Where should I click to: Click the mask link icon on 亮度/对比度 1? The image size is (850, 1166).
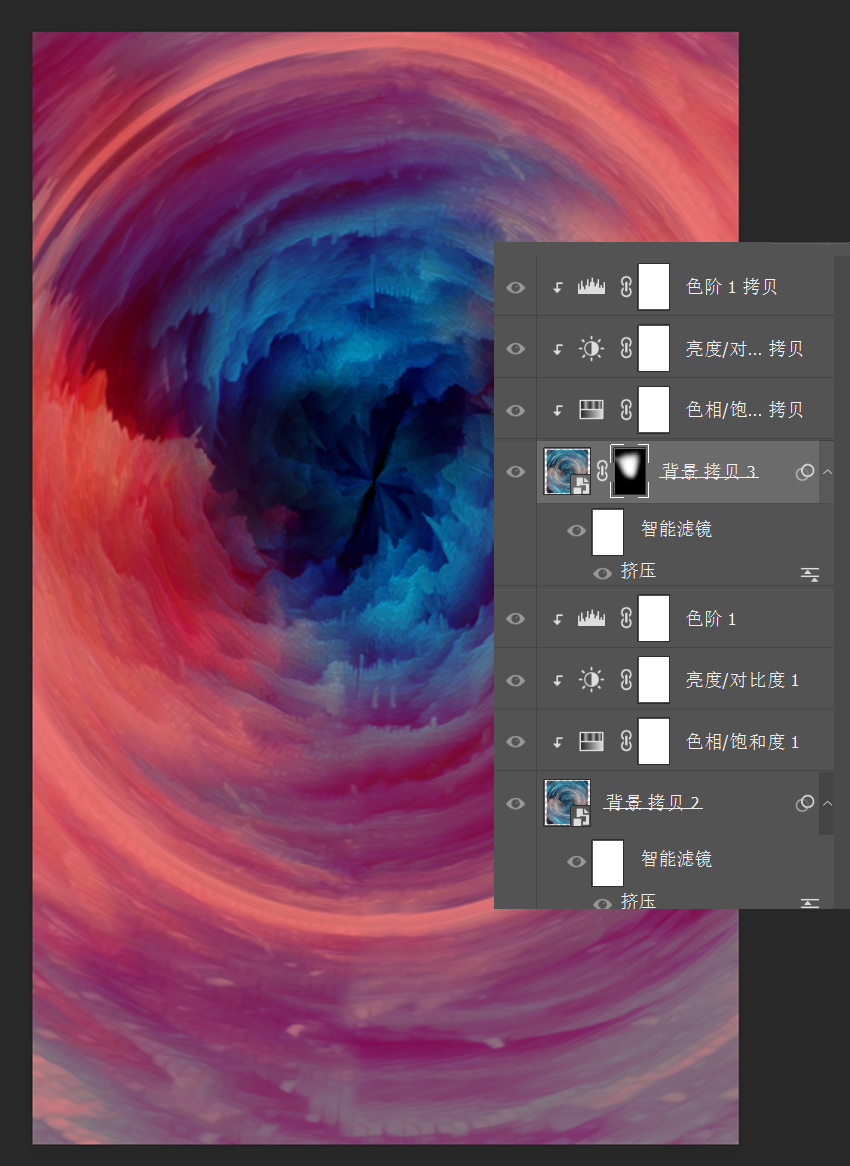tap(626, 680)
